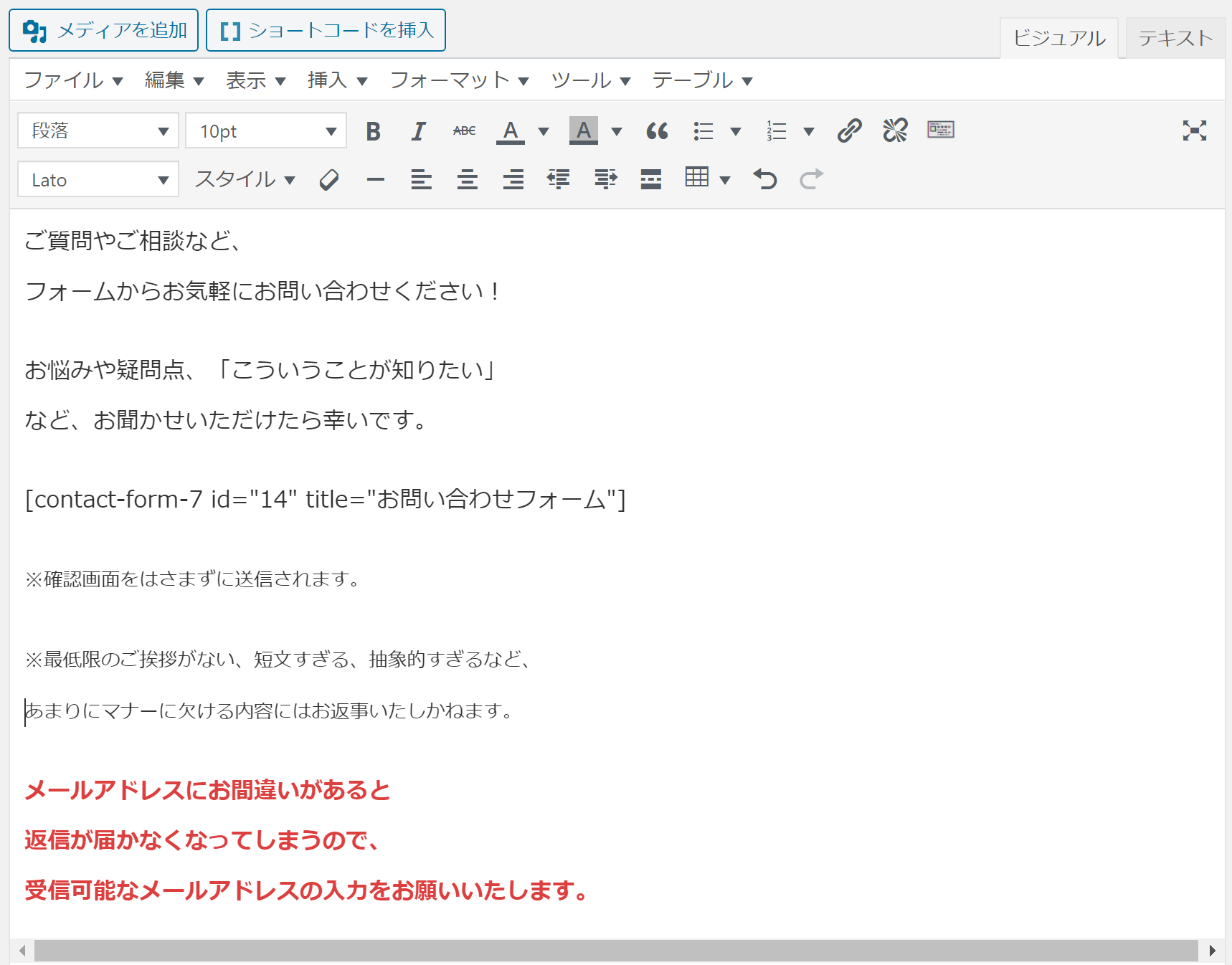
Task: Open the Lato font family dropdown
Action: pyautogui.click(x=98, y=179)
